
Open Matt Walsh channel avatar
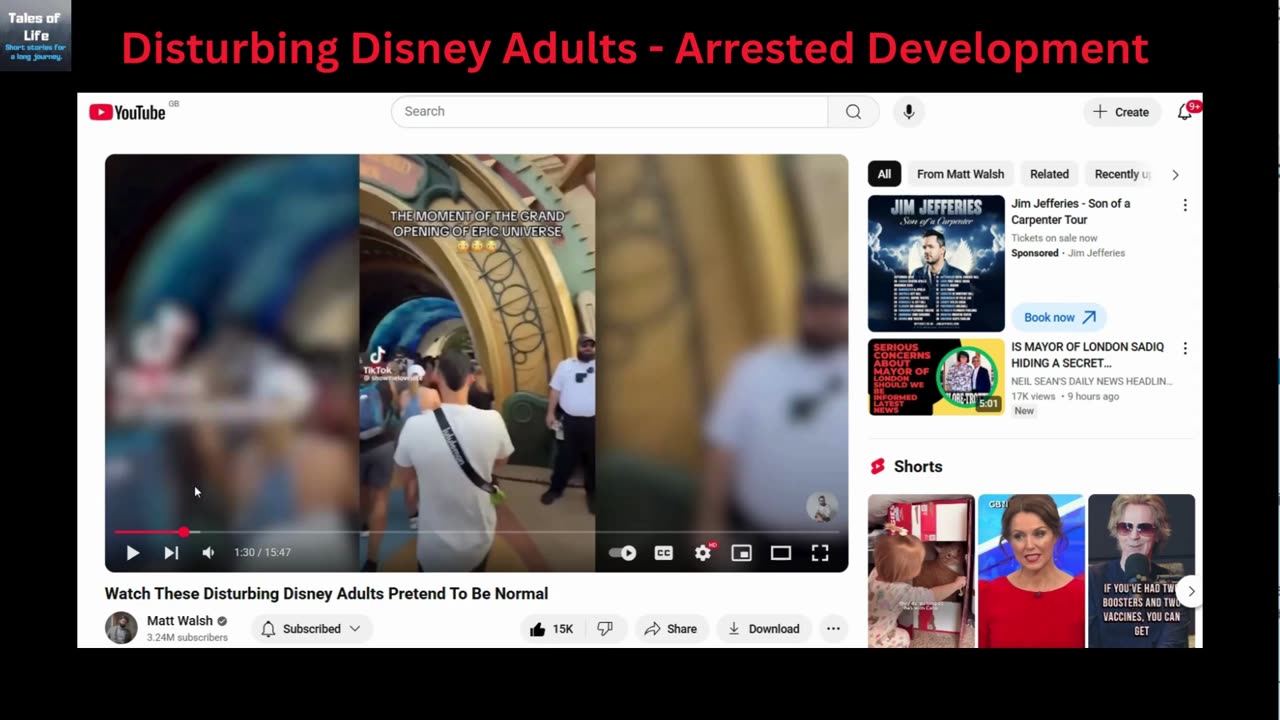121,628
